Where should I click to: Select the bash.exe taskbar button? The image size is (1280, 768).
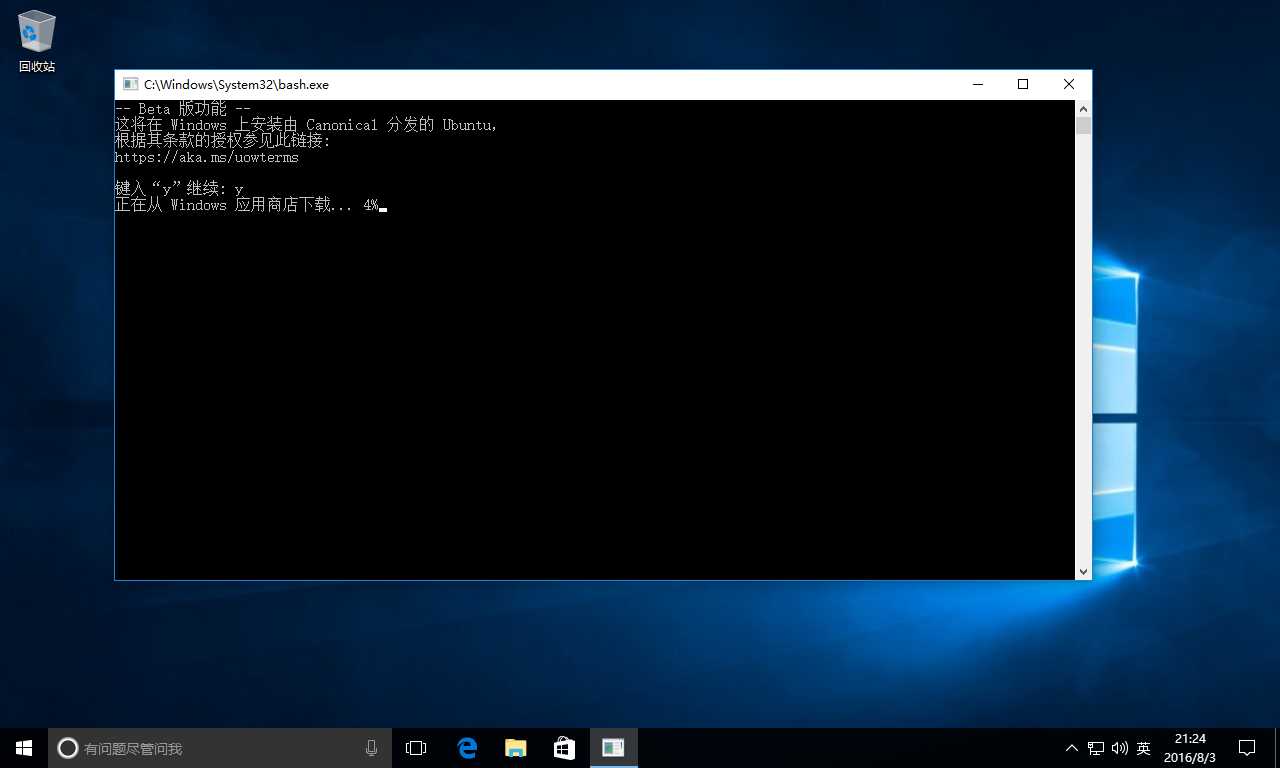[x=613, y=748]
